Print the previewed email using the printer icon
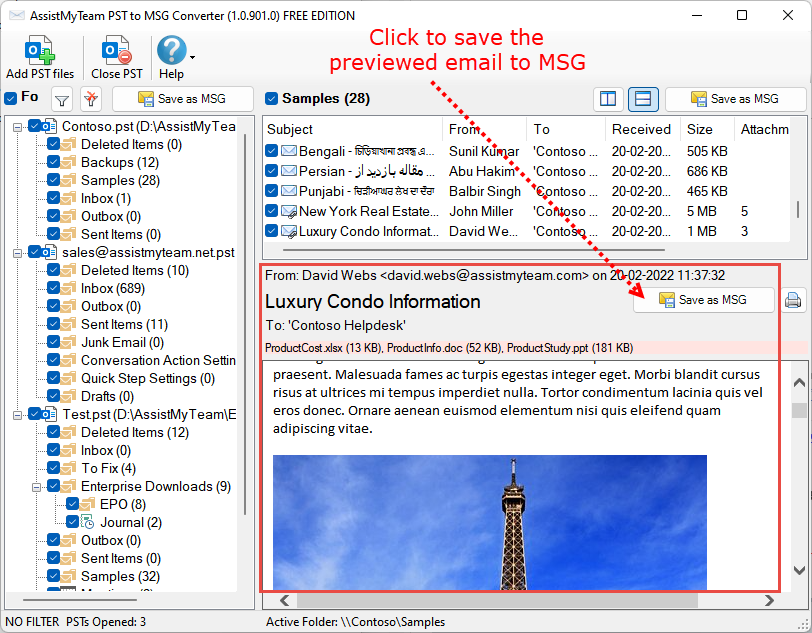The height and width of the screenshot is (633, 812). pos(793,300)
